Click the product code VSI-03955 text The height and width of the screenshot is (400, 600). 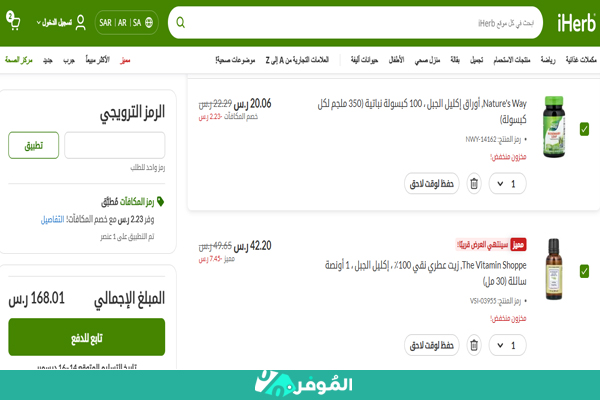point(496,301)
